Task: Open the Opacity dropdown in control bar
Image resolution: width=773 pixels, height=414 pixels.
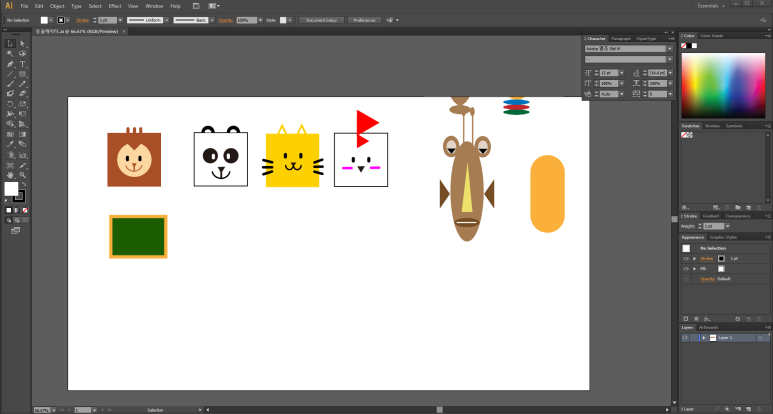Action: 260,20
